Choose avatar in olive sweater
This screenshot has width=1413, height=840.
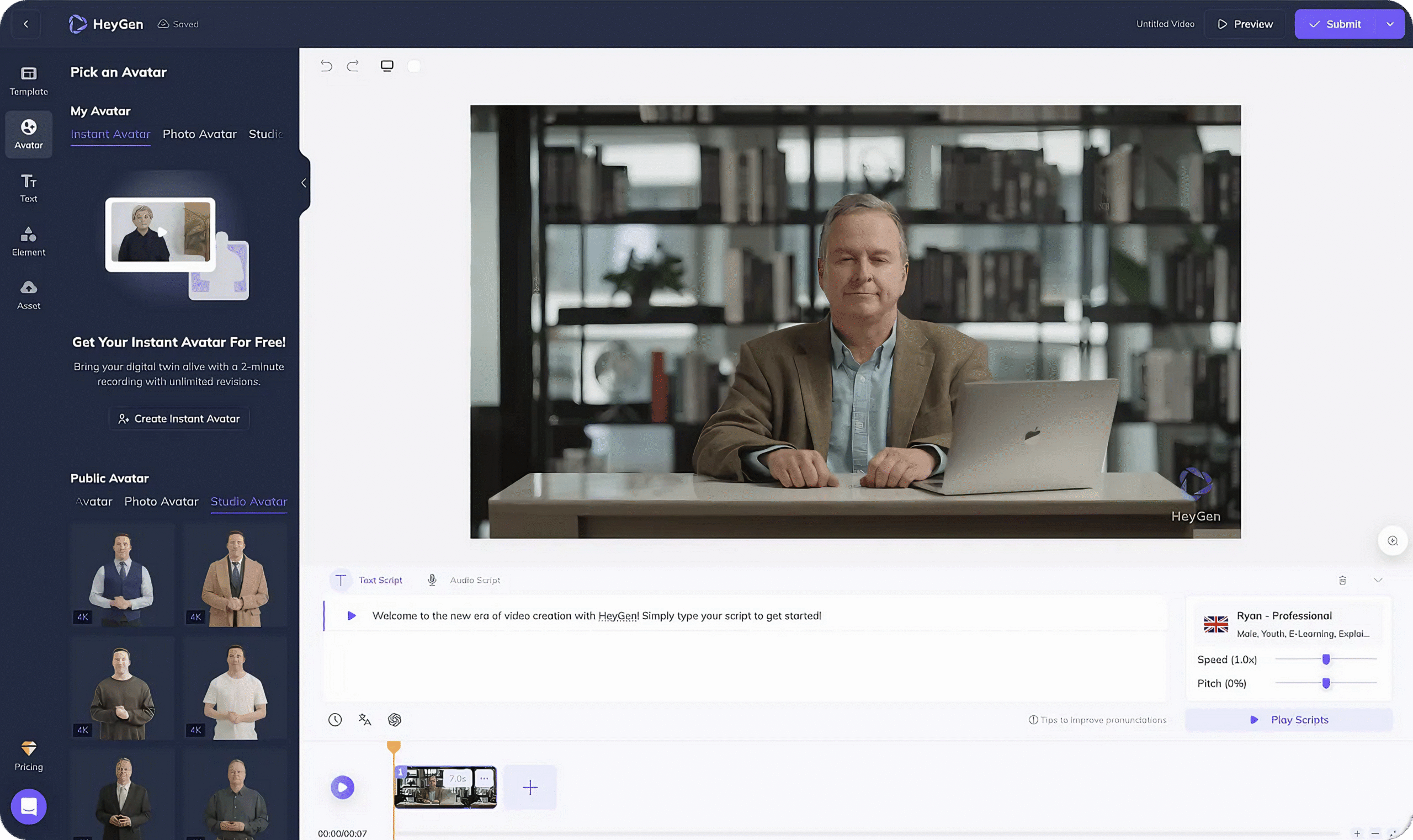tap(123, 688)
